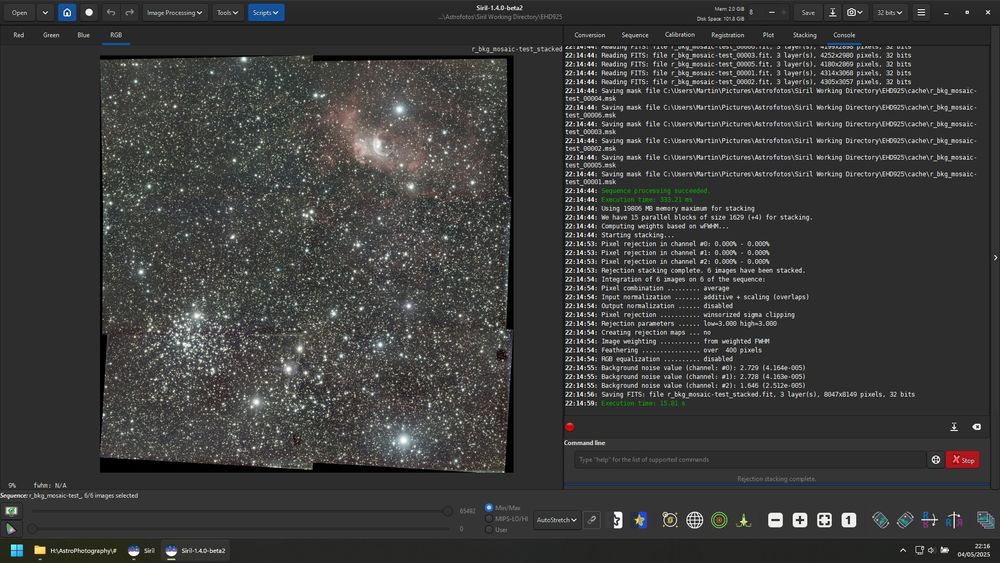Open the Calibration tab
1000x563 pixels.
[680, 35]
